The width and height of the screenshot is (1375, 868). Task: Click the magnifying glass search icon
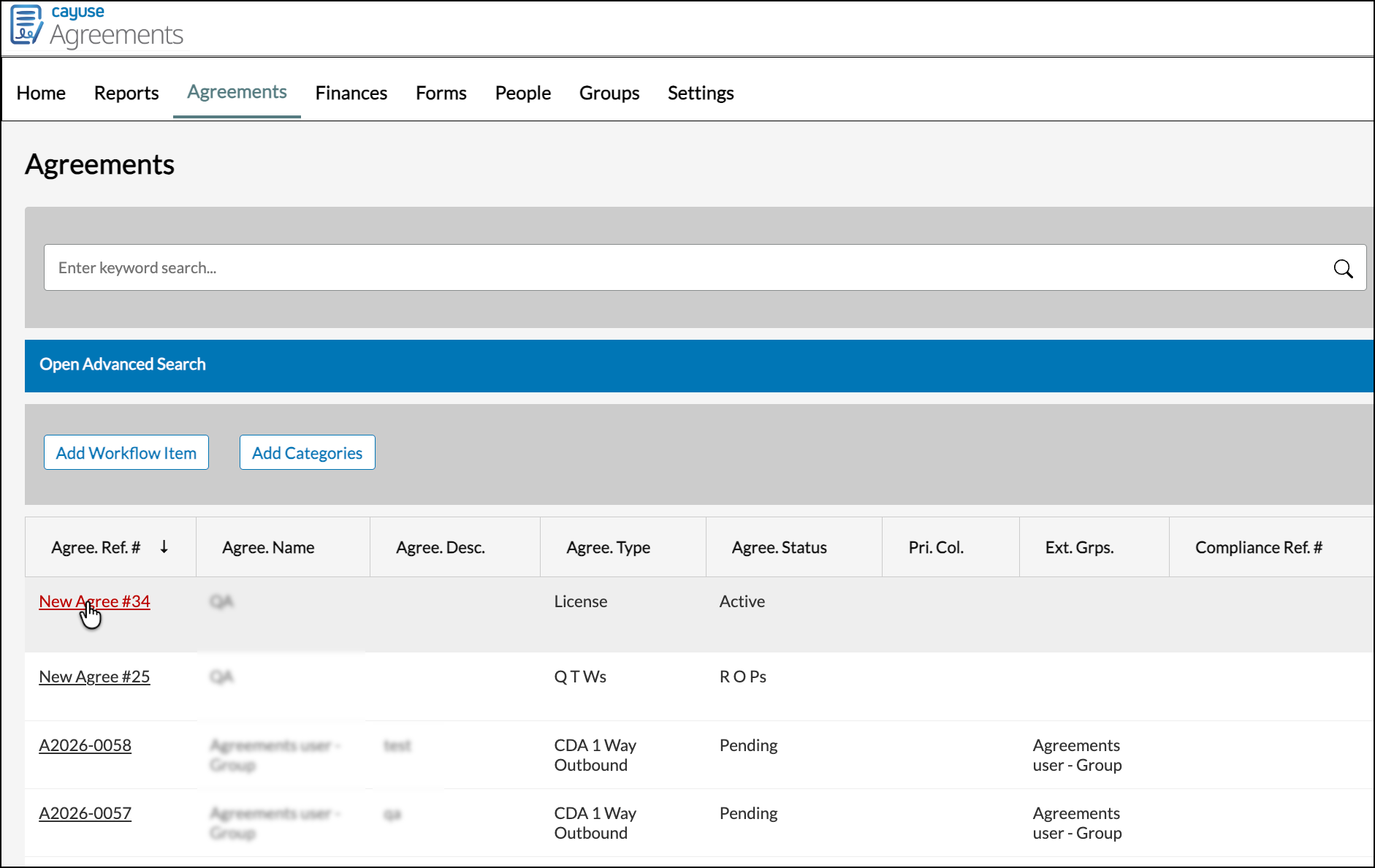[x=1343, y=268]
